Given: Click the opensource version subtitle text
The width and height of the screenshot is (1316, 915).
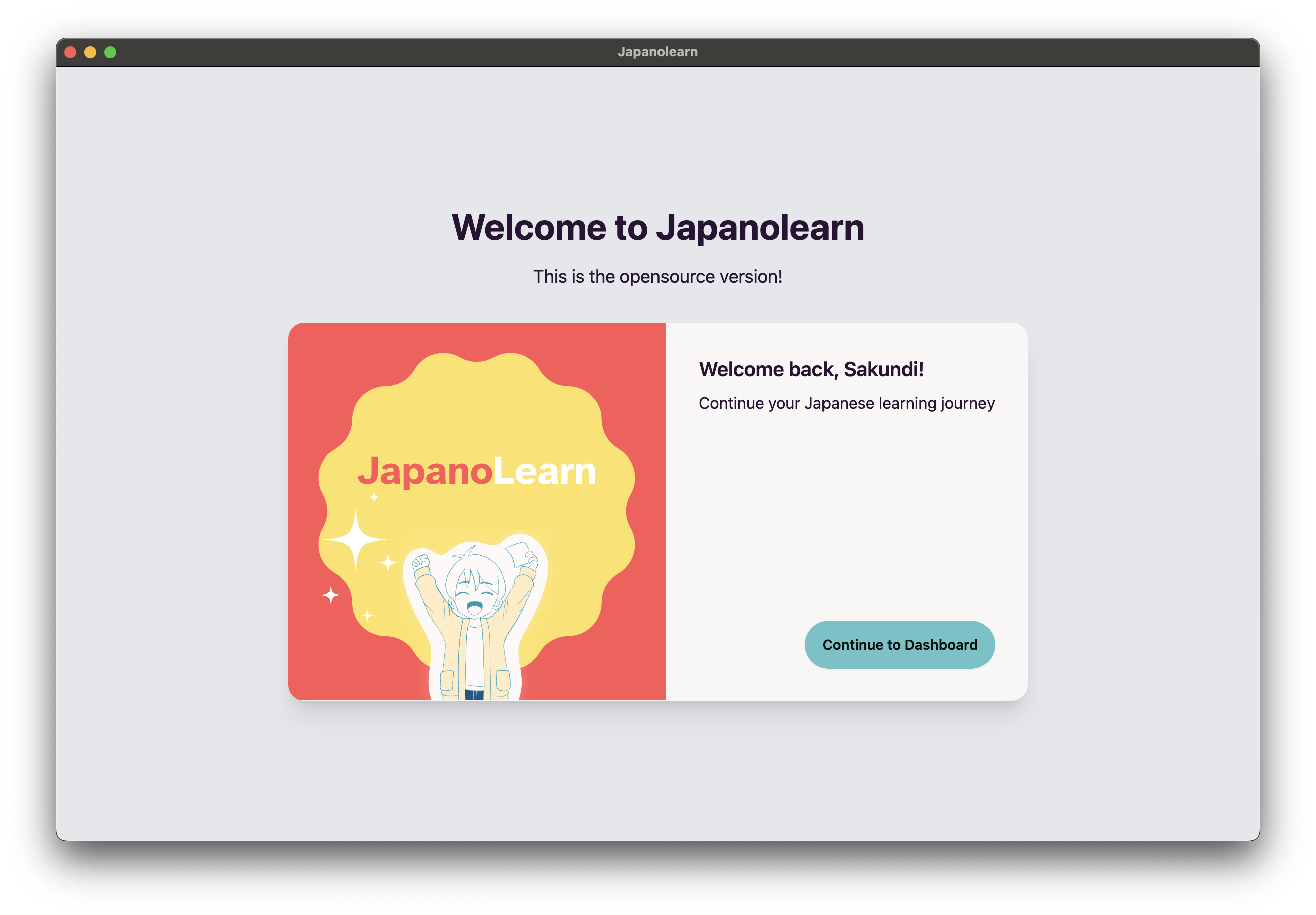Looking at the screenshot, I should point(657,276).
